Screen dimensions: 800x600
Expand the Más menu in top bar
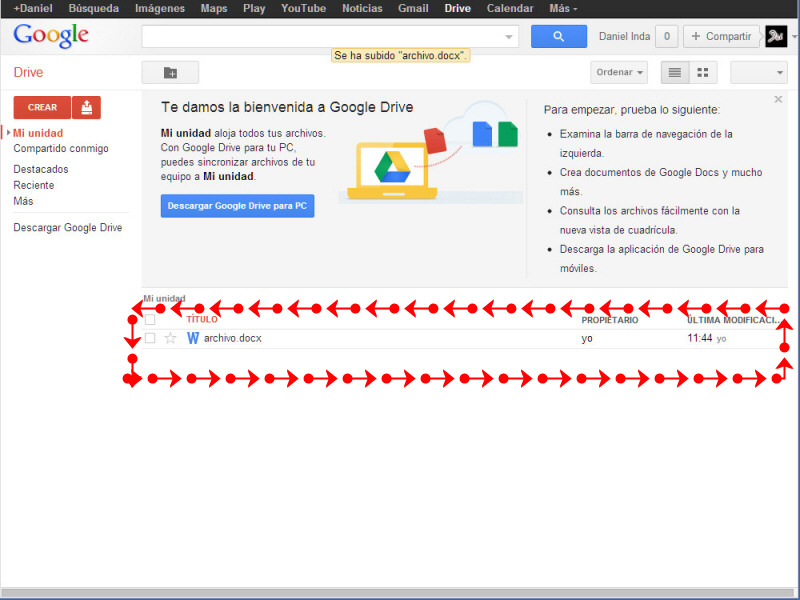[563, 9]
